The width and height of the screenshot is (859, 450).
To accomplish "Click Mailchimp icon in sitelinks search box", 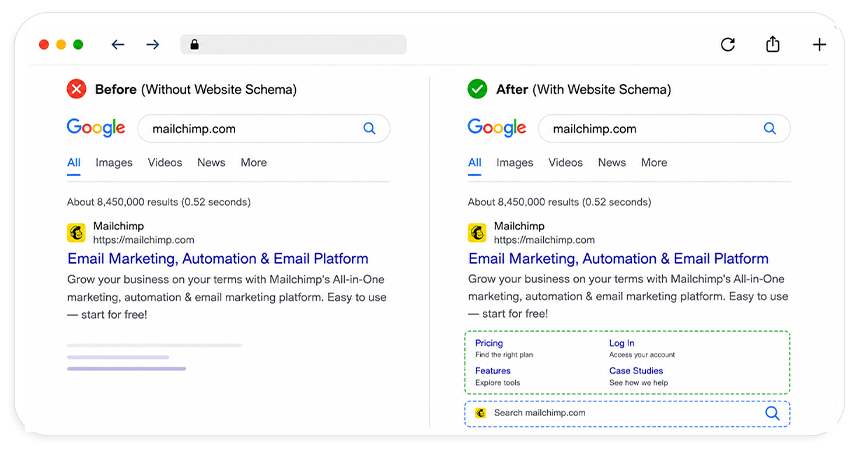I will (x=480, y=413).
